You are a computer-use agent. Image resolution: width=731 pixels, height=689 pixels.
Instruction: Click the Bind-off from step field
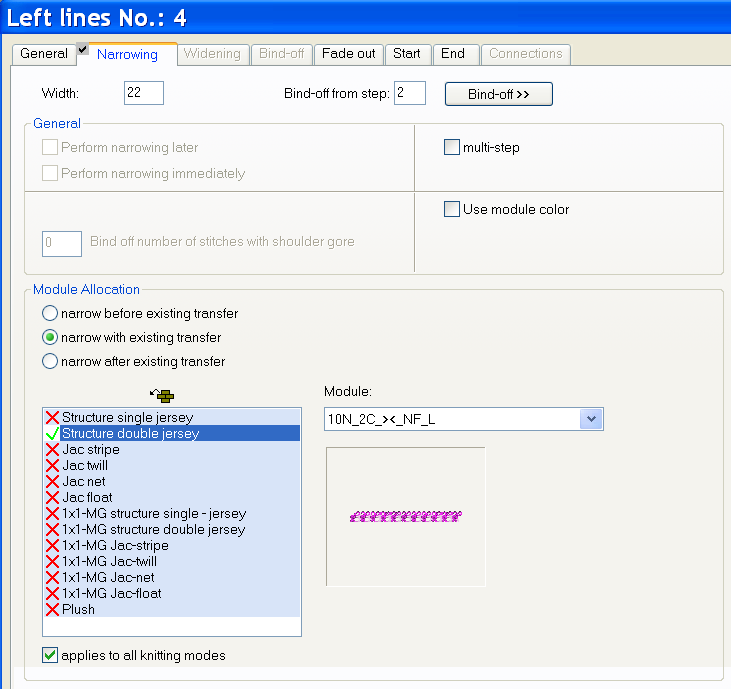click(x=409, y=94)
